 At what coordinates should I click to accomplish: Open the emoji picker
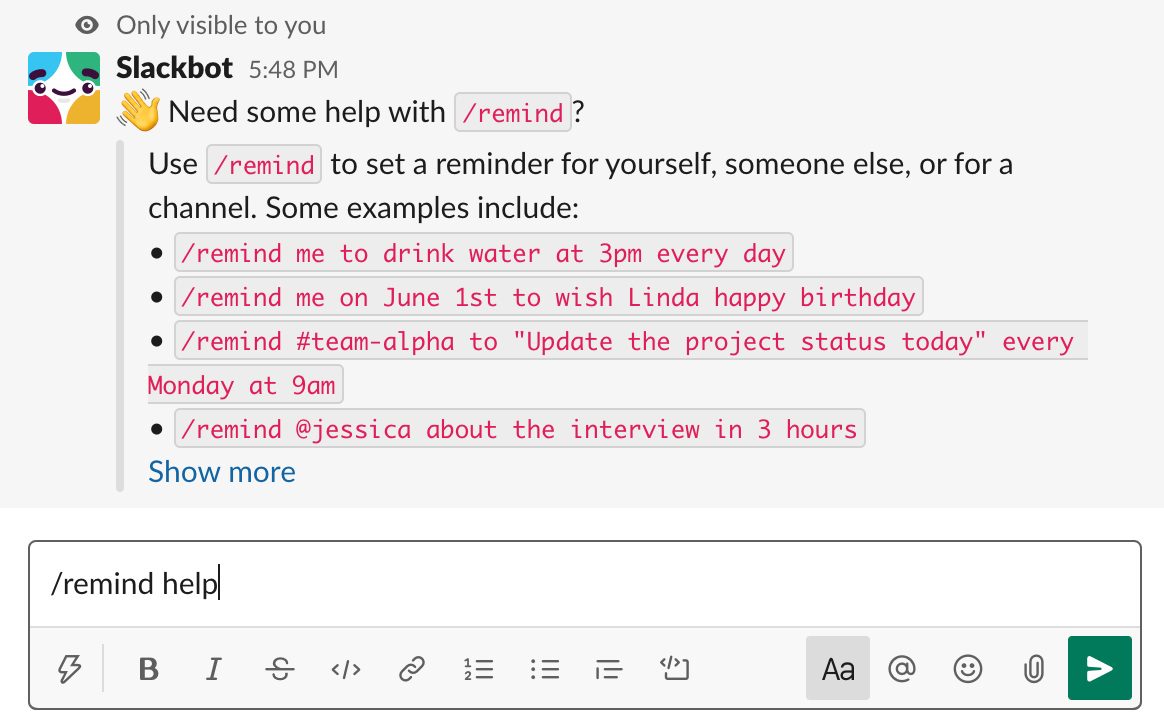pyautogui.click(x=968, y=668)
